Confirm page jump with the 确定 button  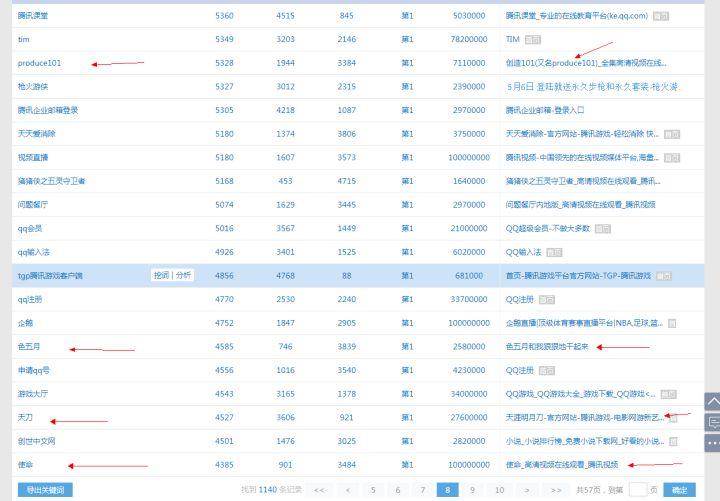point(680,490)
